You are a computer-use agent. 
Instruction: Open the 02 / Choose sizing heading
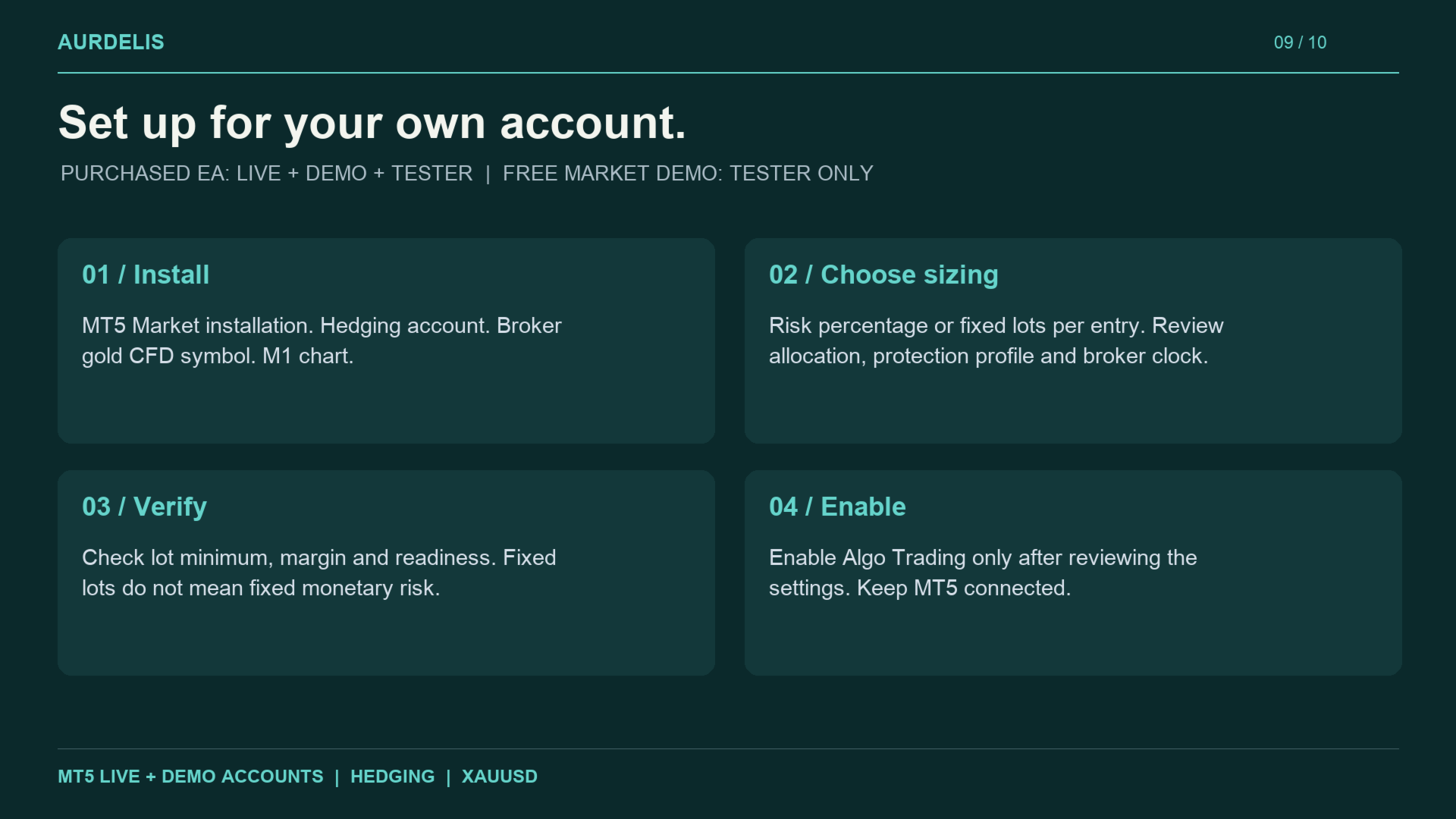click(883, 275)
